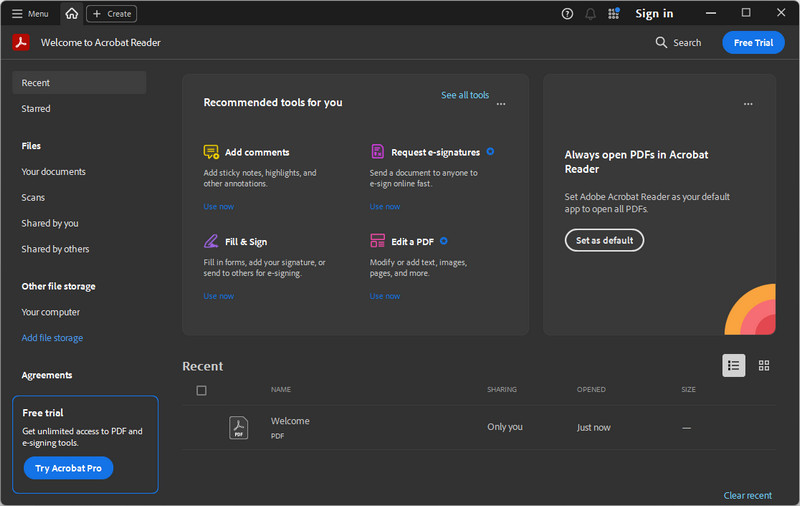Switch to grid thumbnail view
The width and height of the screenshot is (800, 506).
[764, 366]
